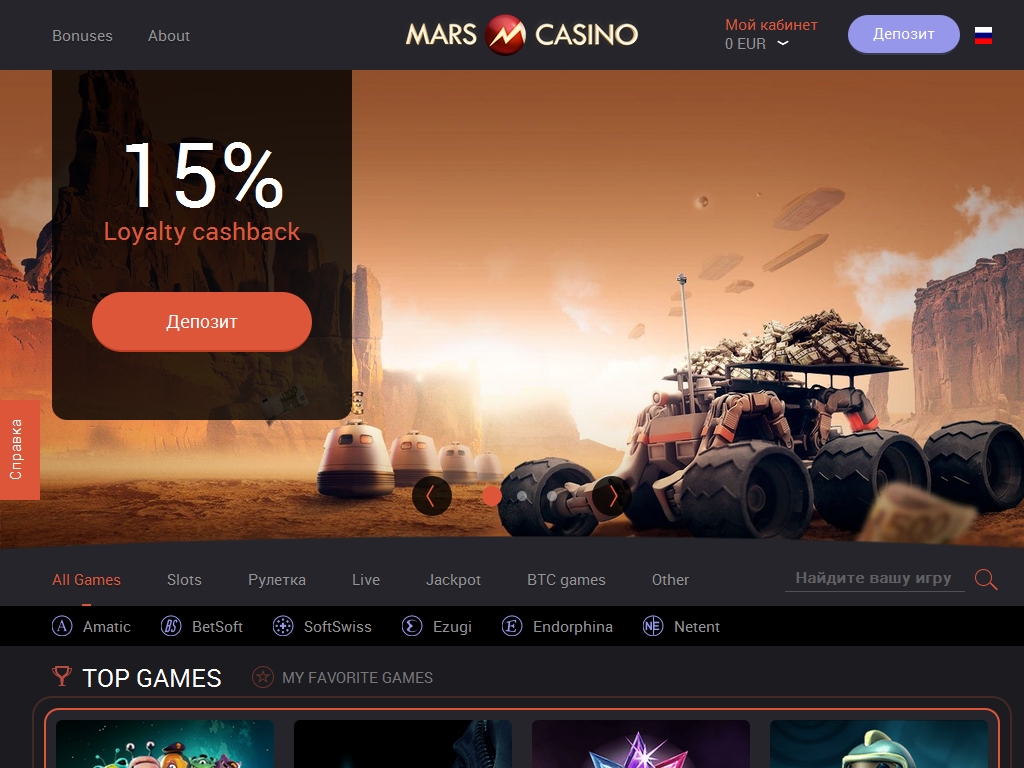Click the Mars Casino logo emblem
Image resolution: width=1024 pixels, height=768 pixels.
coord(505,35)
